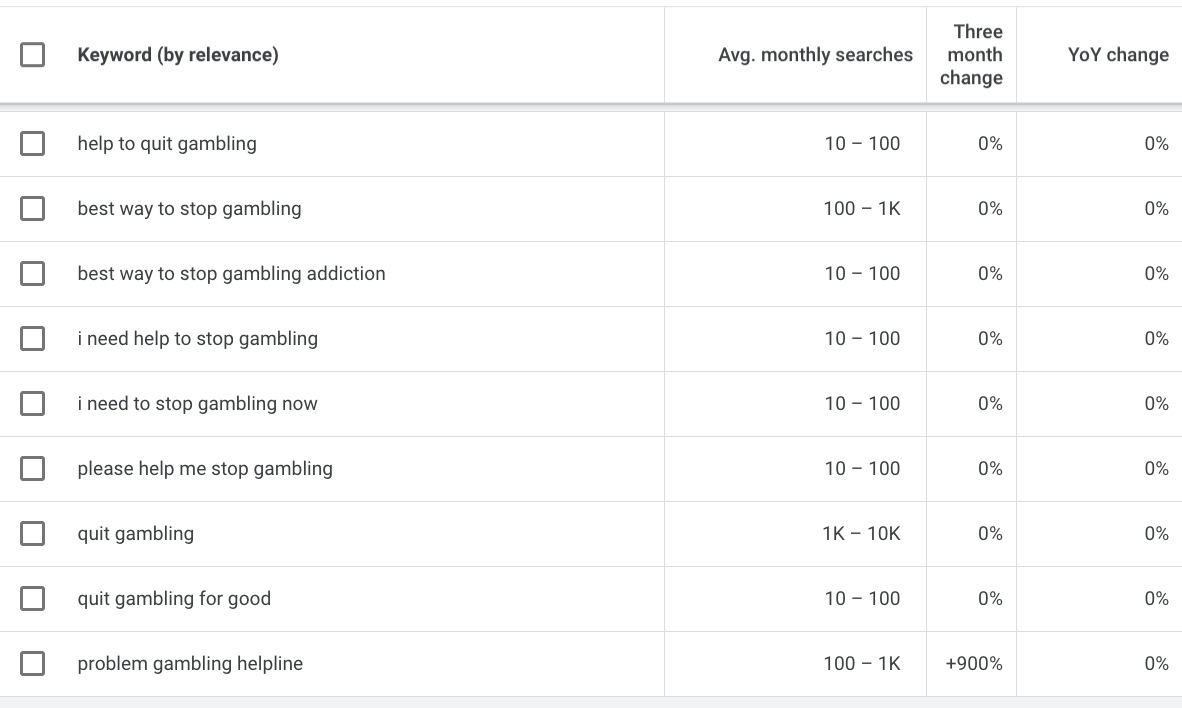
Task: Tick 'i need to stop gambling now' checkbox
Action: coord(33,404)
